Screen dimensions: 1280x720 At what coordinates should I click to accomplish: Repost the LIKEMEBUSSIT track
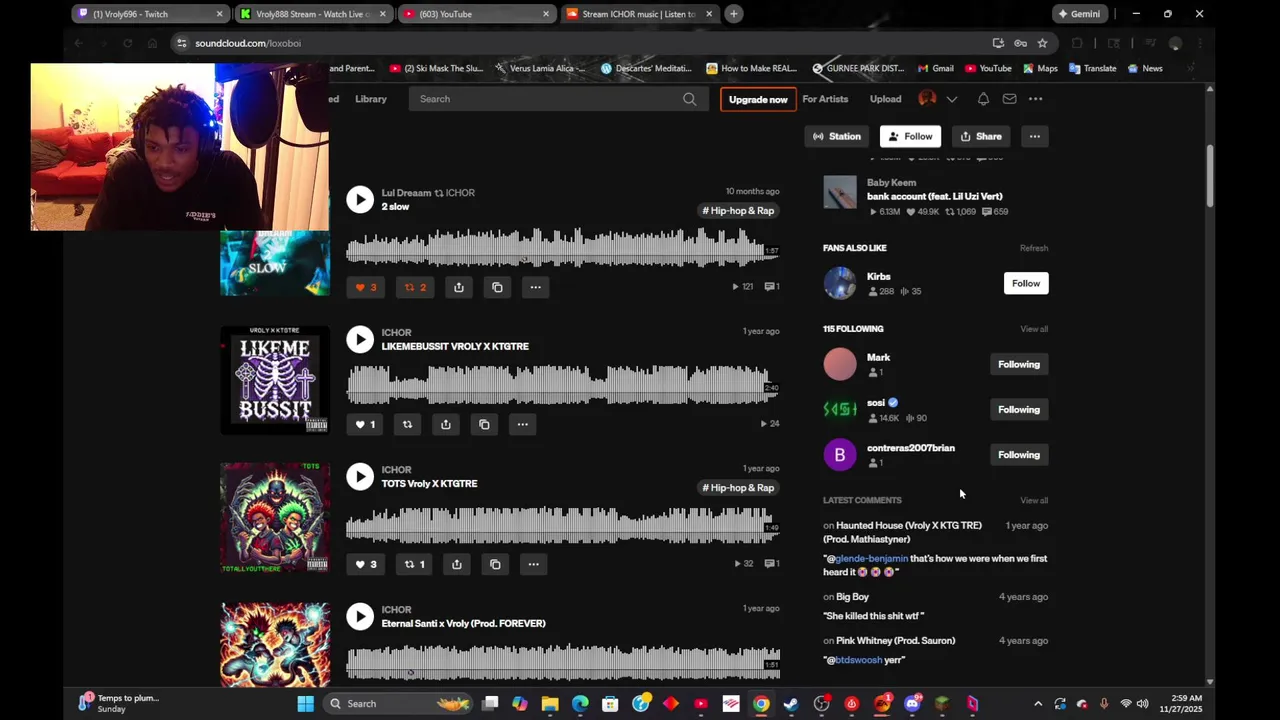click(407, 424)
